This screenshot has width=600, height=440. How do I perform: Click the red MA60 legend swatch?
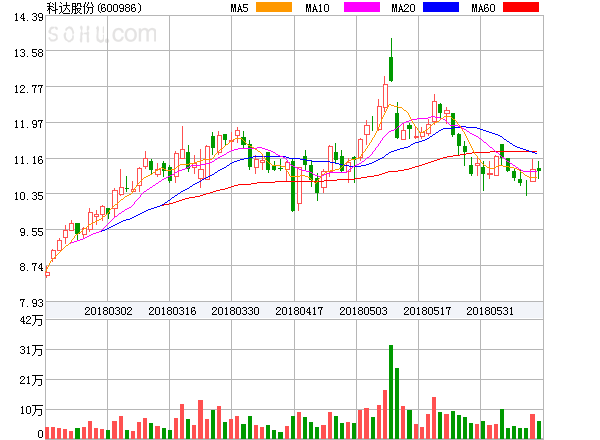click(x=521, y=7)
